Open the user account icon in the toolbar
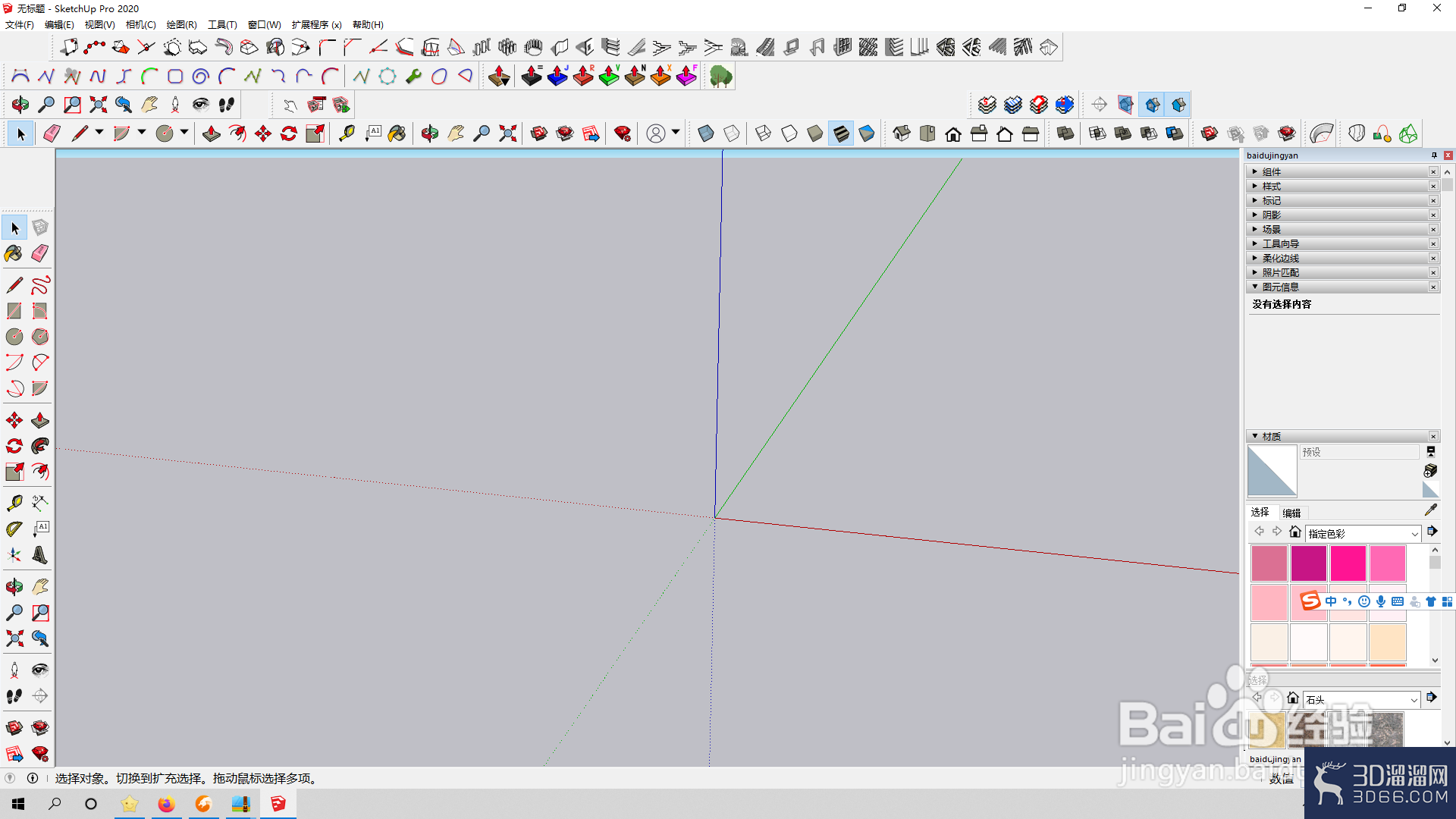 coord(656,134)
